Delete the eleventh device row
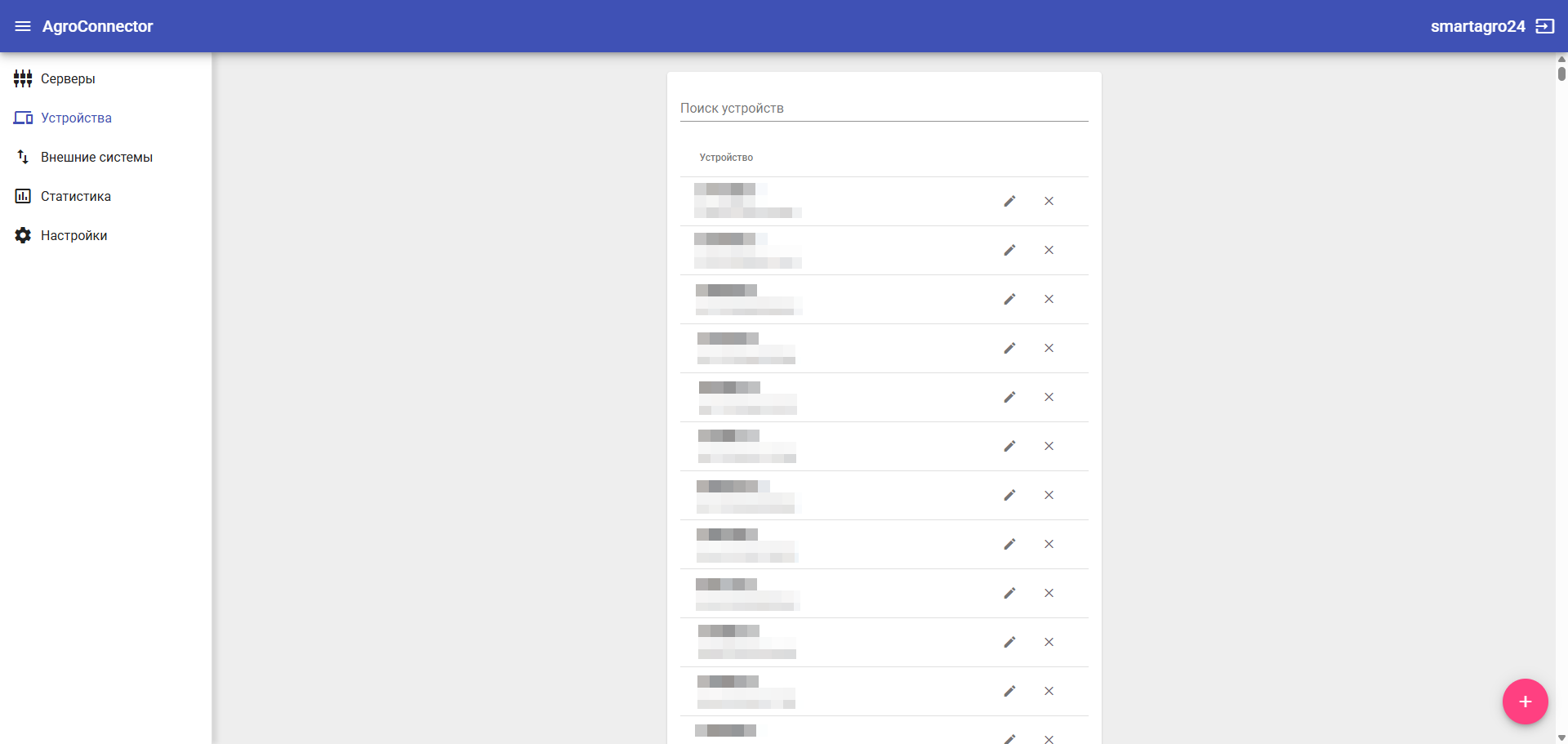This screenshot has height=744, width=1568. coord(1049,691)
